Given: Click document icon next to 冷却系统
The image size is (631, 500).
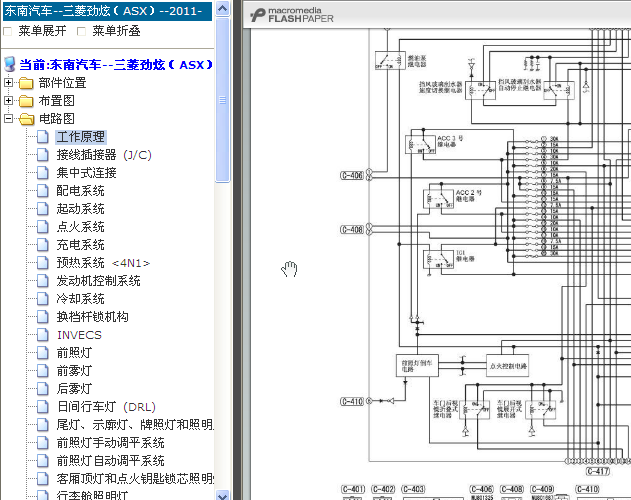Looking at the screenshot, I should click(x=43, y=299).
